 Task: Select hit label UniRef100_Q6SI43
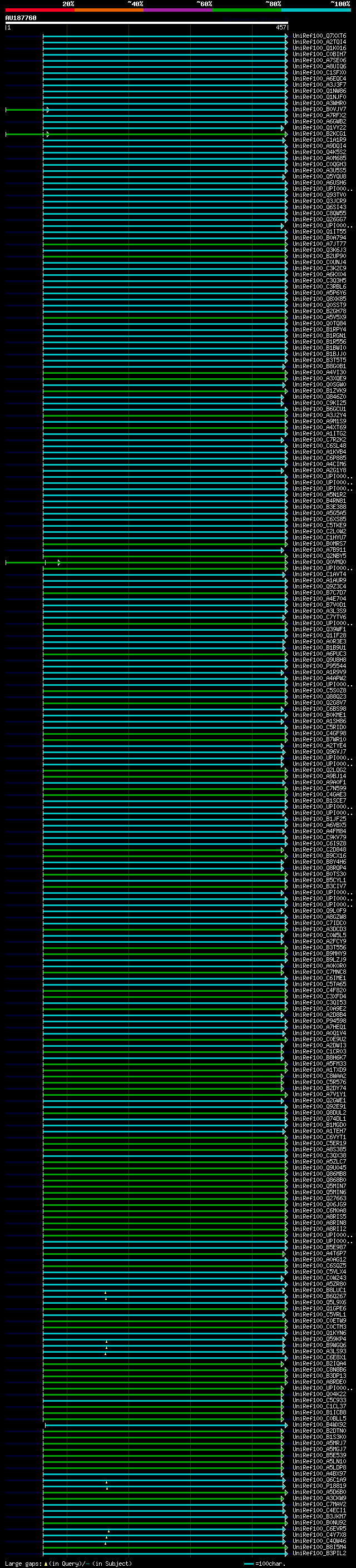click(x=319, y=207)
